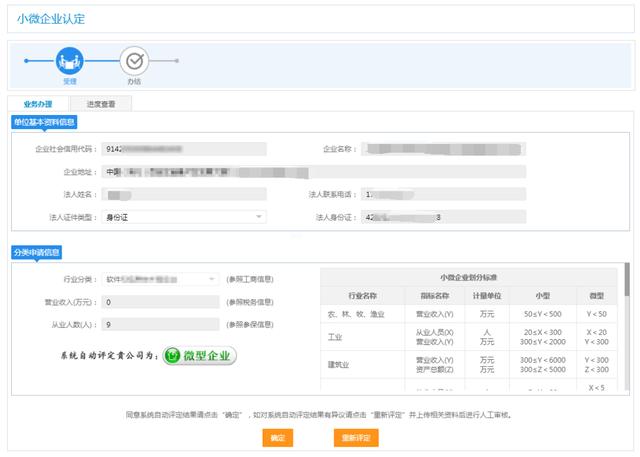The width and height of the screenshot is (640, 457).
Task: Focus the 从业人数(人) field
Action: (160, 324)
